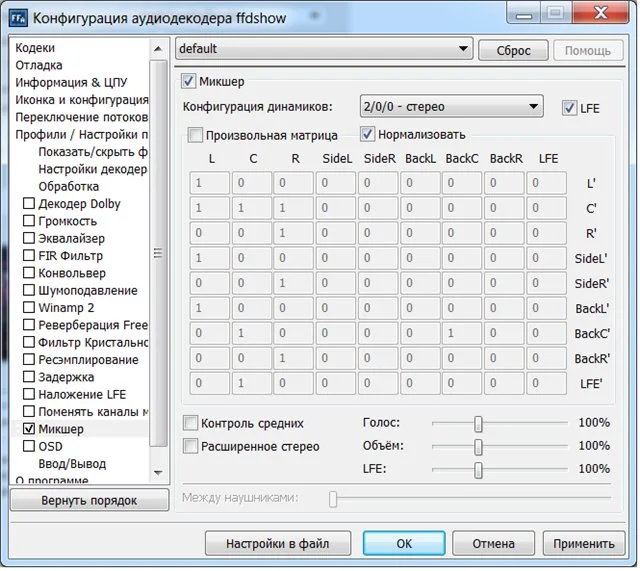Enable Произвольная матрица checkbox
This screenshot has height=571, width=640.
(195, 135)
